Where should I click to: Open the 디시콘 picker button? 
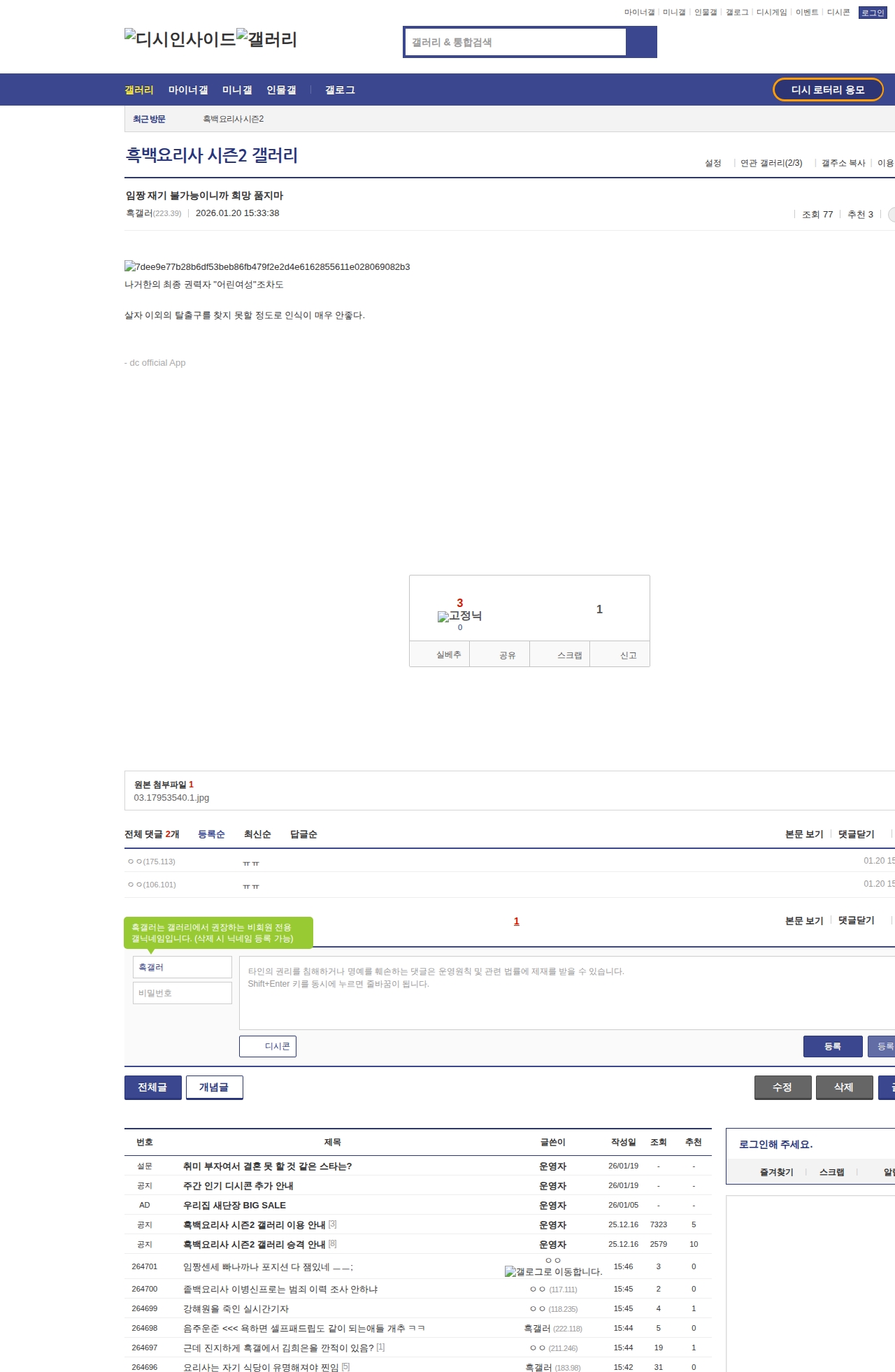tap(268, 1046)
